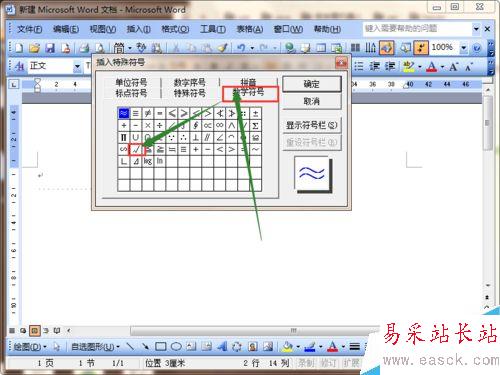
Task: Open Word help question mark icon
Action: [477, 48]
